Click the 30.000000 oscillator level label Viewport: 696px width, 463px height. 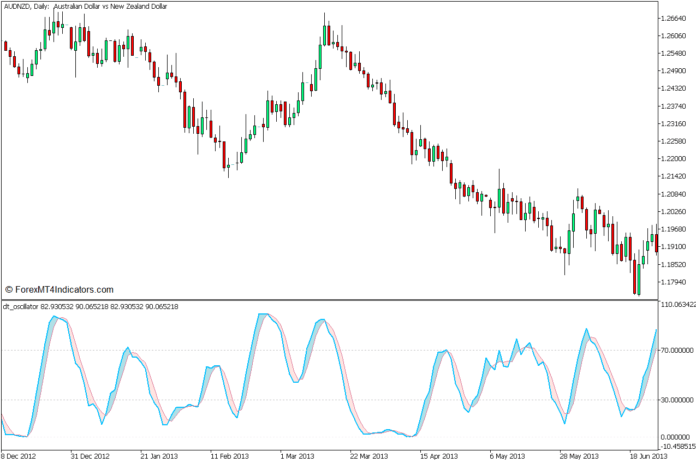[675, 402]
